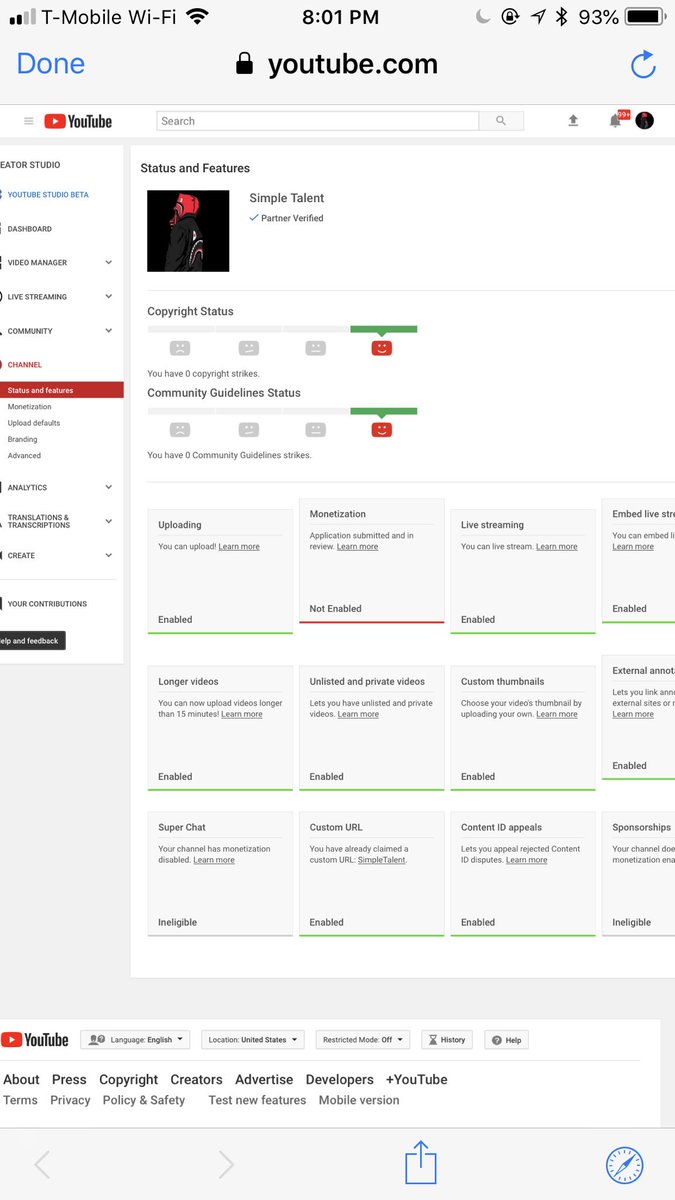Click the Advertise footer link
This screenshot has width=675, height=1200.
(264, 1080)
